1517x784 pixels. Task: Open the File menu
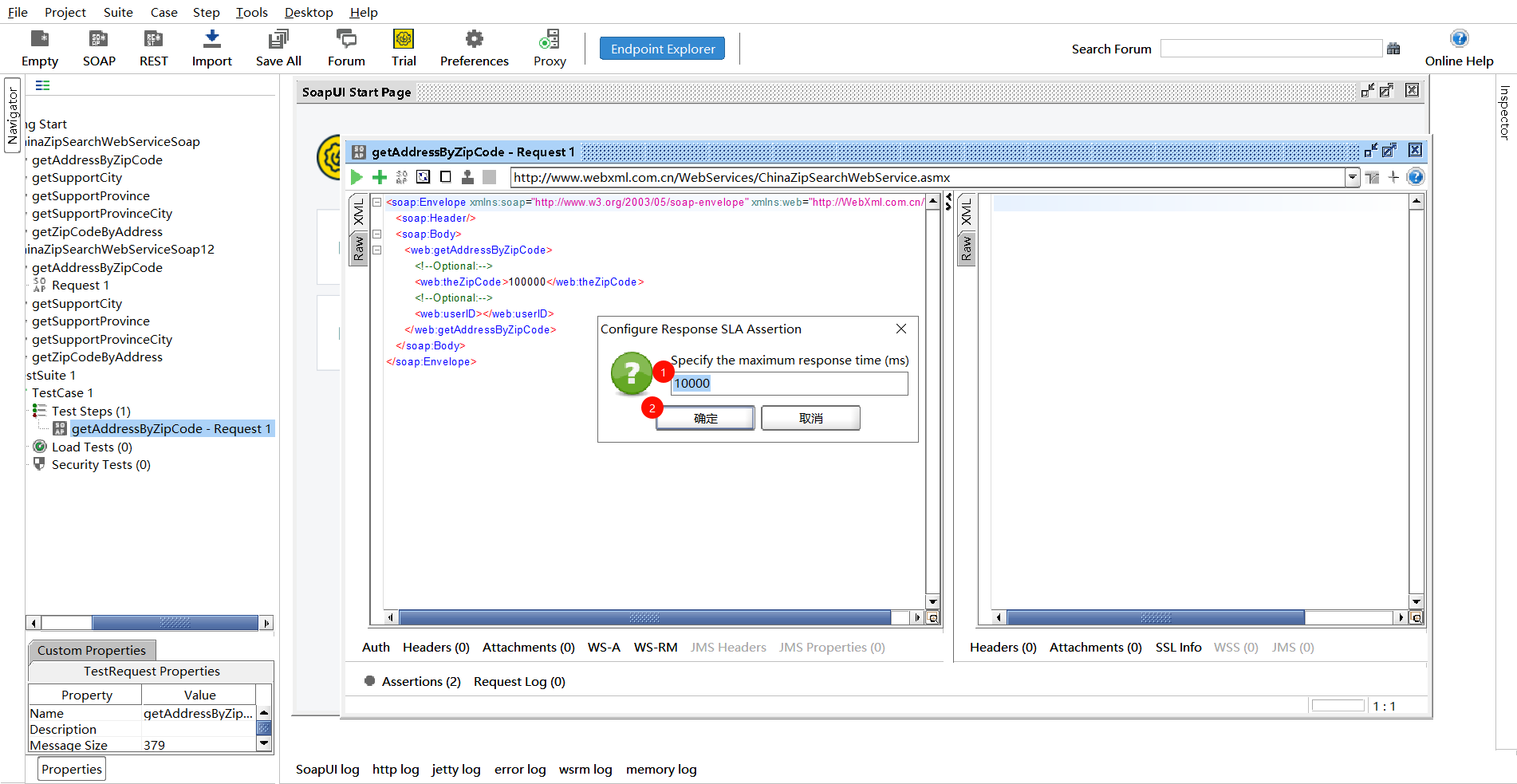18,12
